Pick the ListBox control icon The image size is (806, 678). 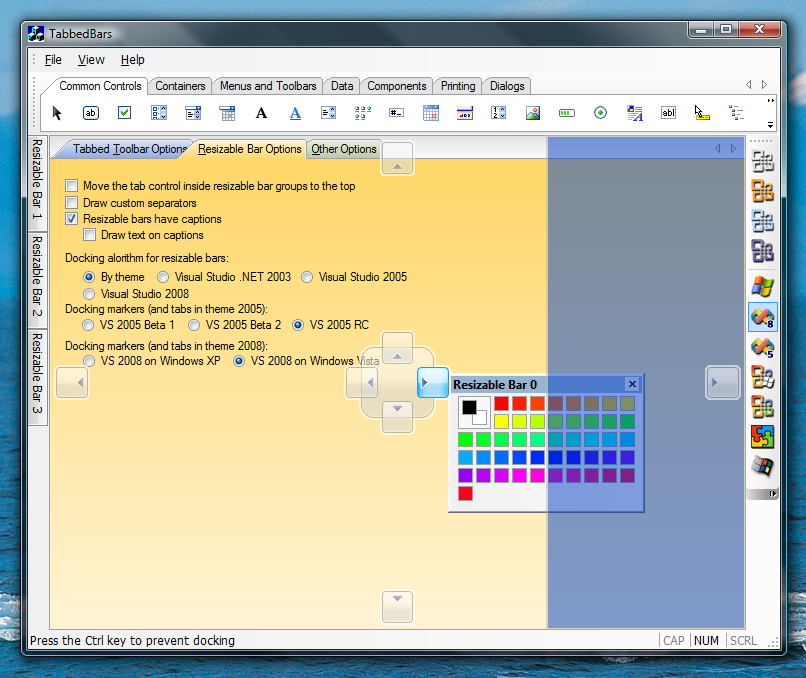(x=328, y=113)
